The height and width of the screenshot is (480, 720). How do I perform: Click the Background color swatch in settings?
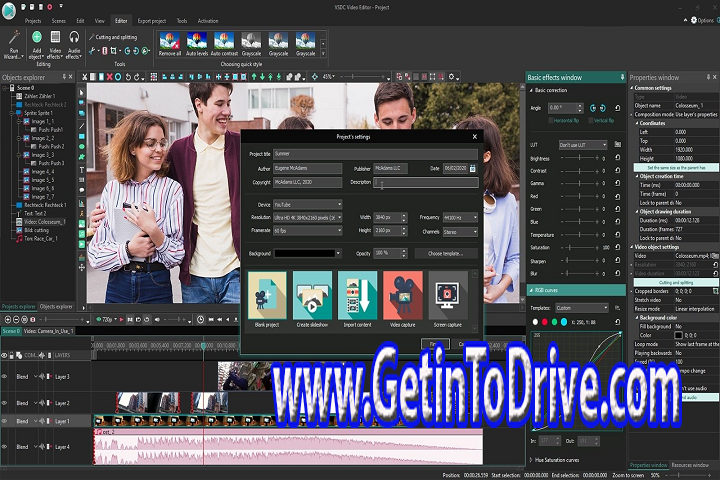[307, 253]
